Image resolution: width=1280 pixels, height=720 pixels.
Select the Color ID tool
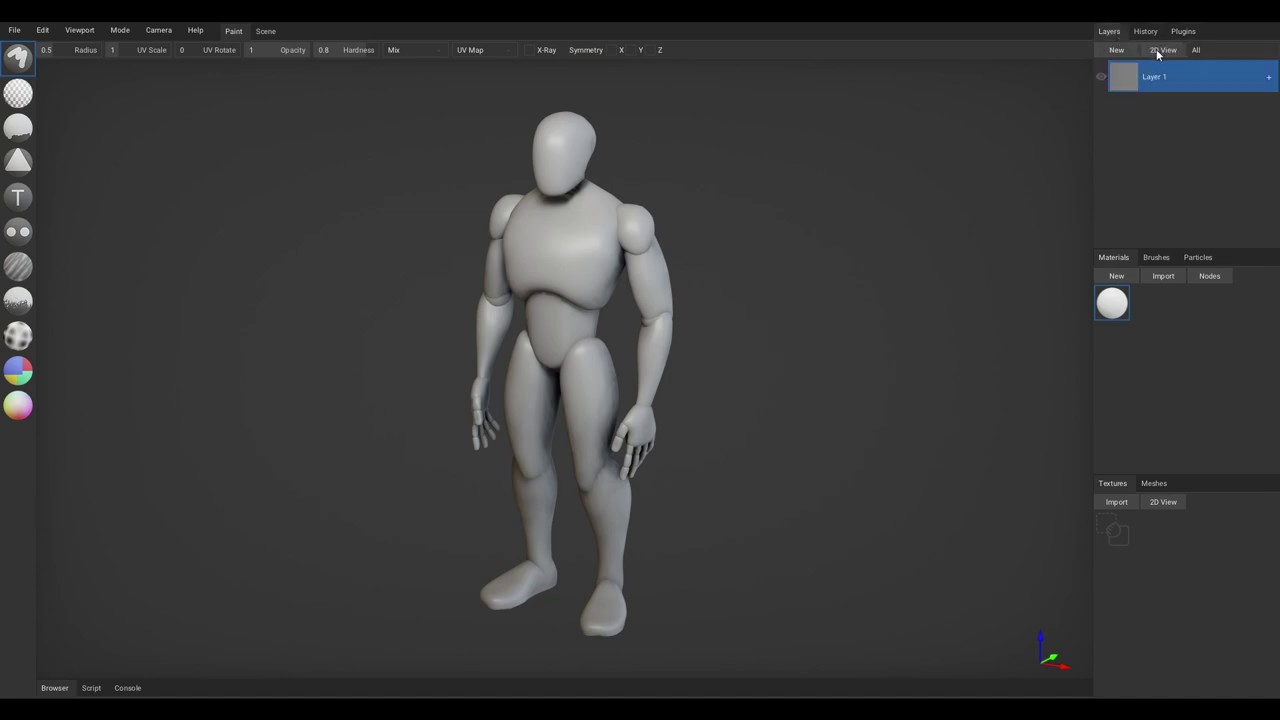[18, 371]
